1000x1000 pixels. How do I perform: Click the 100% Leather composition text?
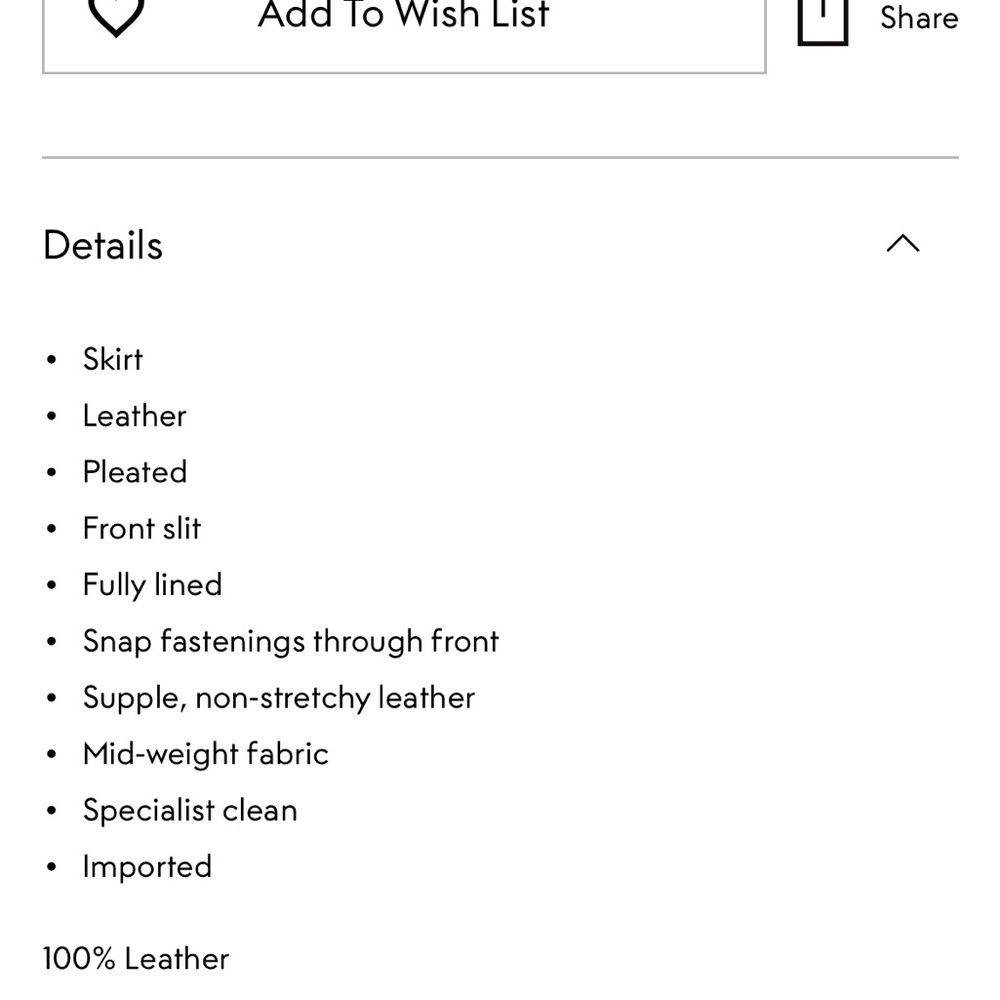point(136,959)
